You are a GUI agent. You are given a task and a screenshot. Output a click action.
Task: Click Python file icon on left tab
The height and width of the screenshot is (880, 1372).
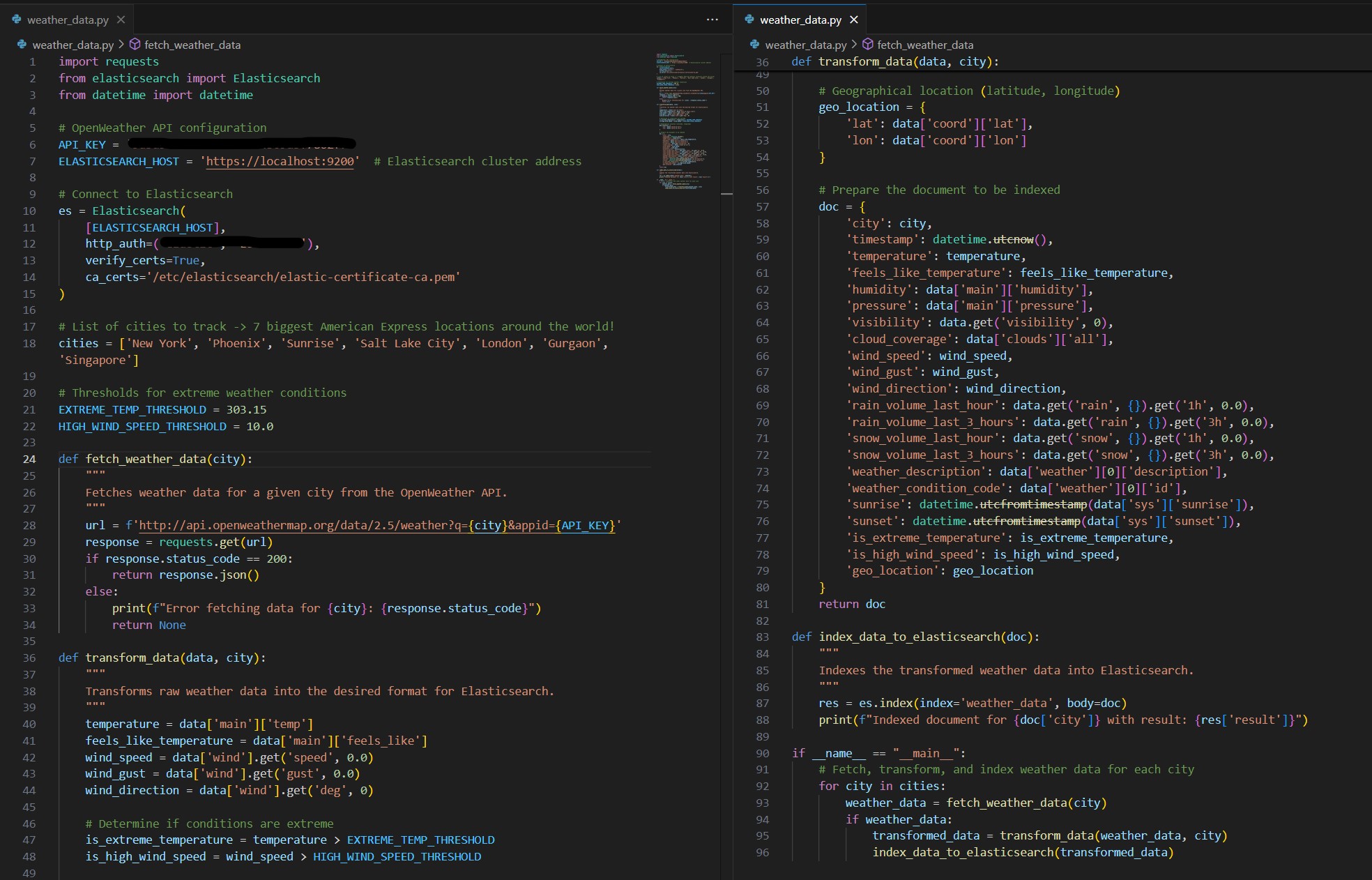click(x=17, y=20)
